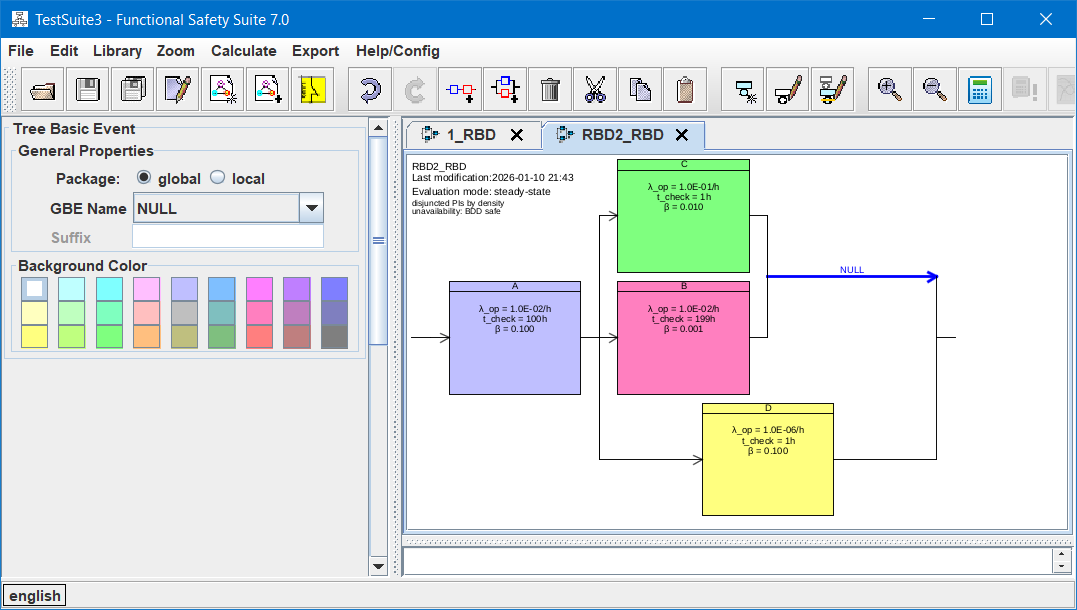This screenshot has width=1077, height=610.
Task: Click the undo arrow toolbar icon
Action: point(370,90)
